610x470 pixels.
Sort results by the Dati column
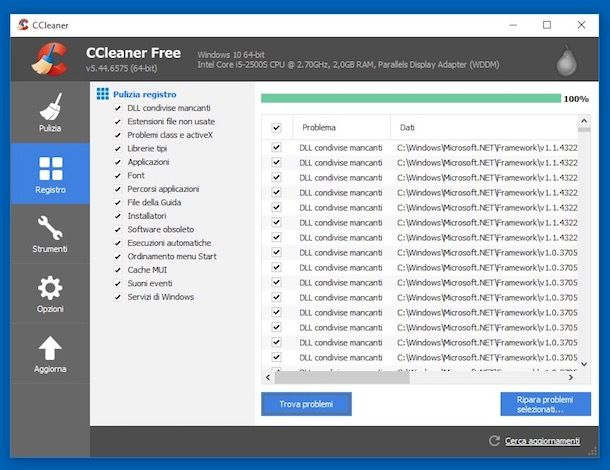[484, 127]
